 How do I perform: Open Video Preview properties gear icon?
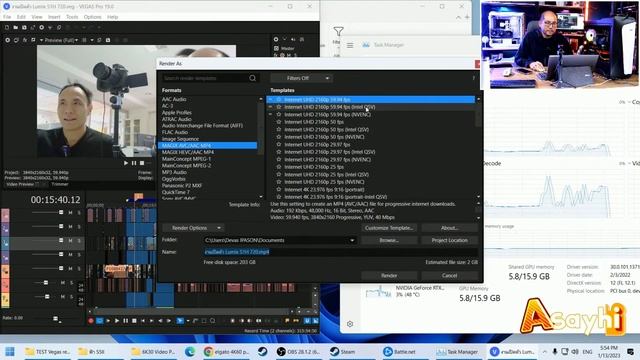click(7, 40)
